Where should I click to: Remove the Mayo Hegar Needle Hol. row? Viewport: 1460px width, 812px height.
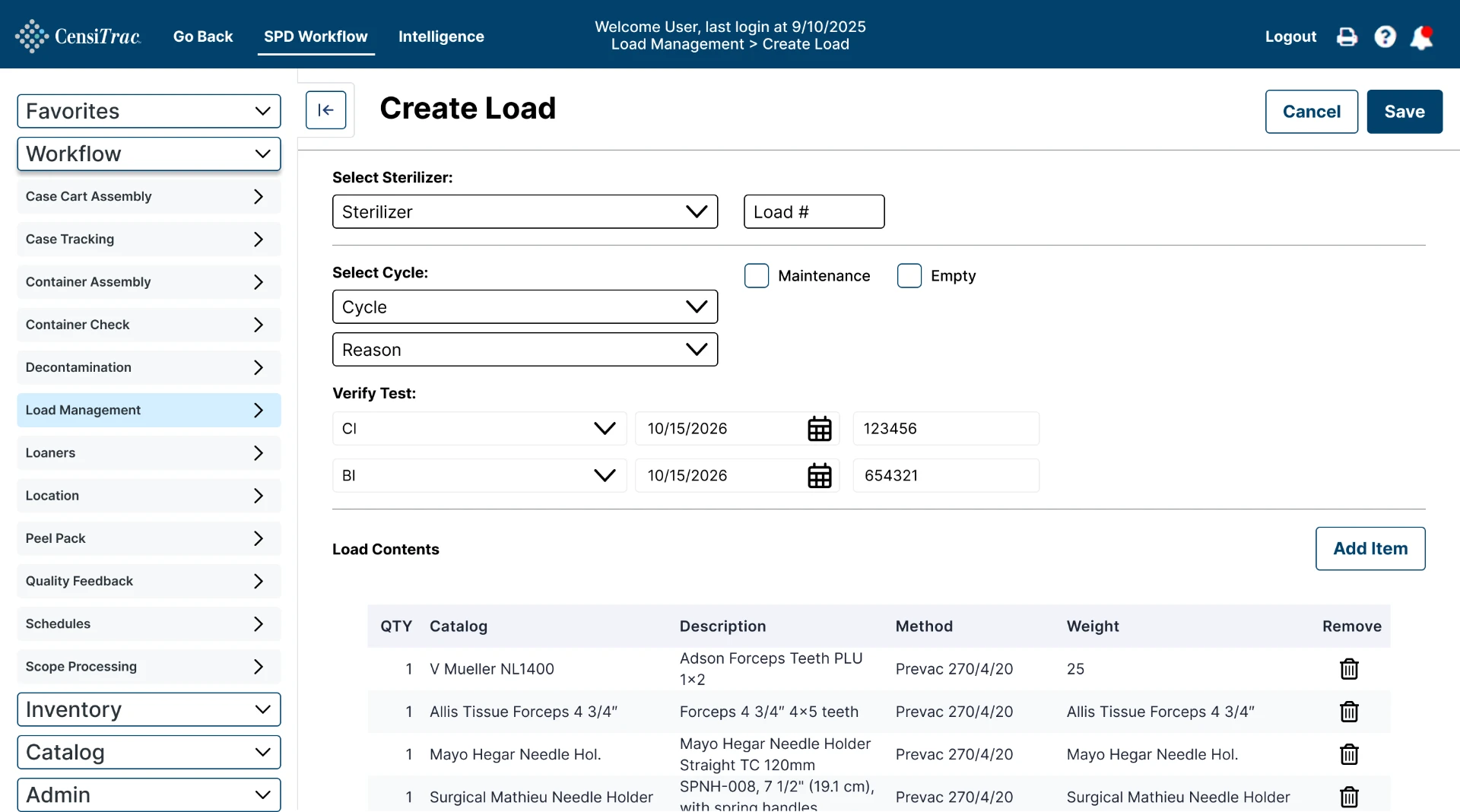1349,754
